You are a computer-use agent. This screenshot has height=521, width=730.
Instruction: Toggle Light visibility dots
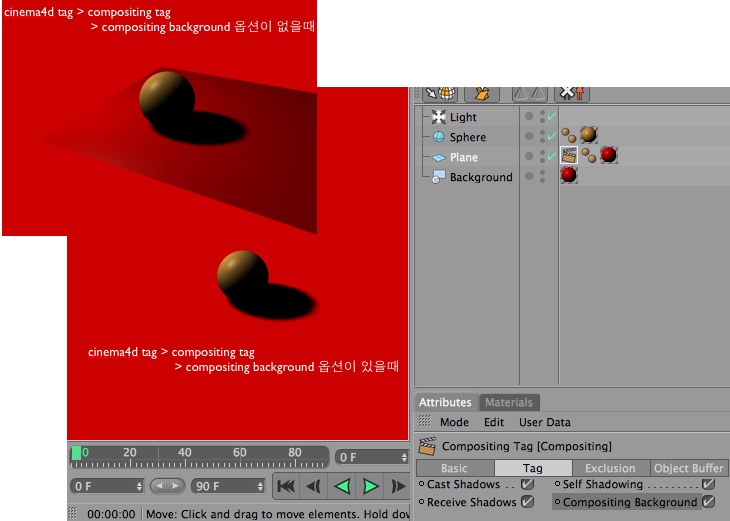point(542,116)
